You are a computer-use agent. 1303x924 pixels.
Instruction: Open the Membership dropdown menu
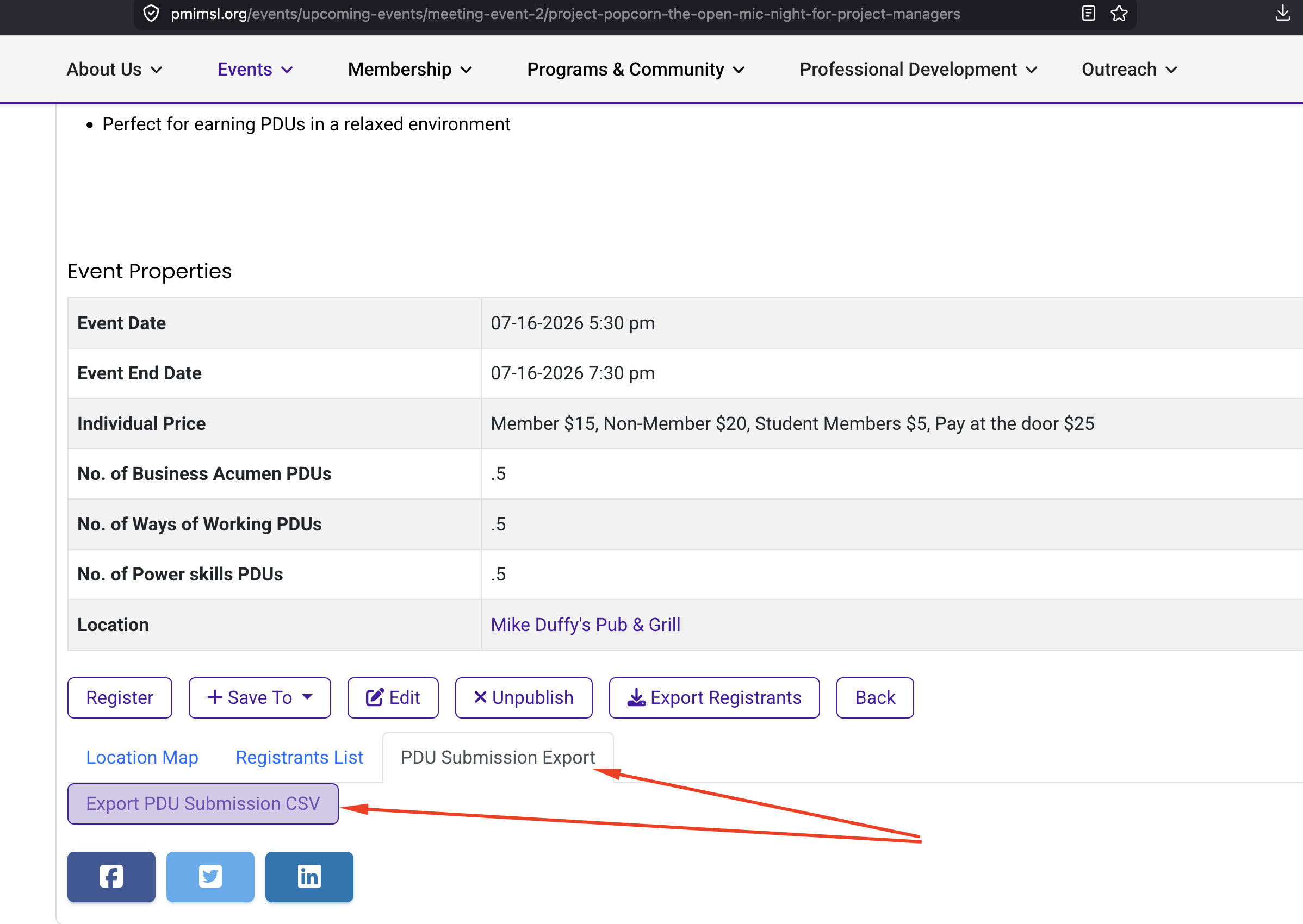[x=410, y=70]
